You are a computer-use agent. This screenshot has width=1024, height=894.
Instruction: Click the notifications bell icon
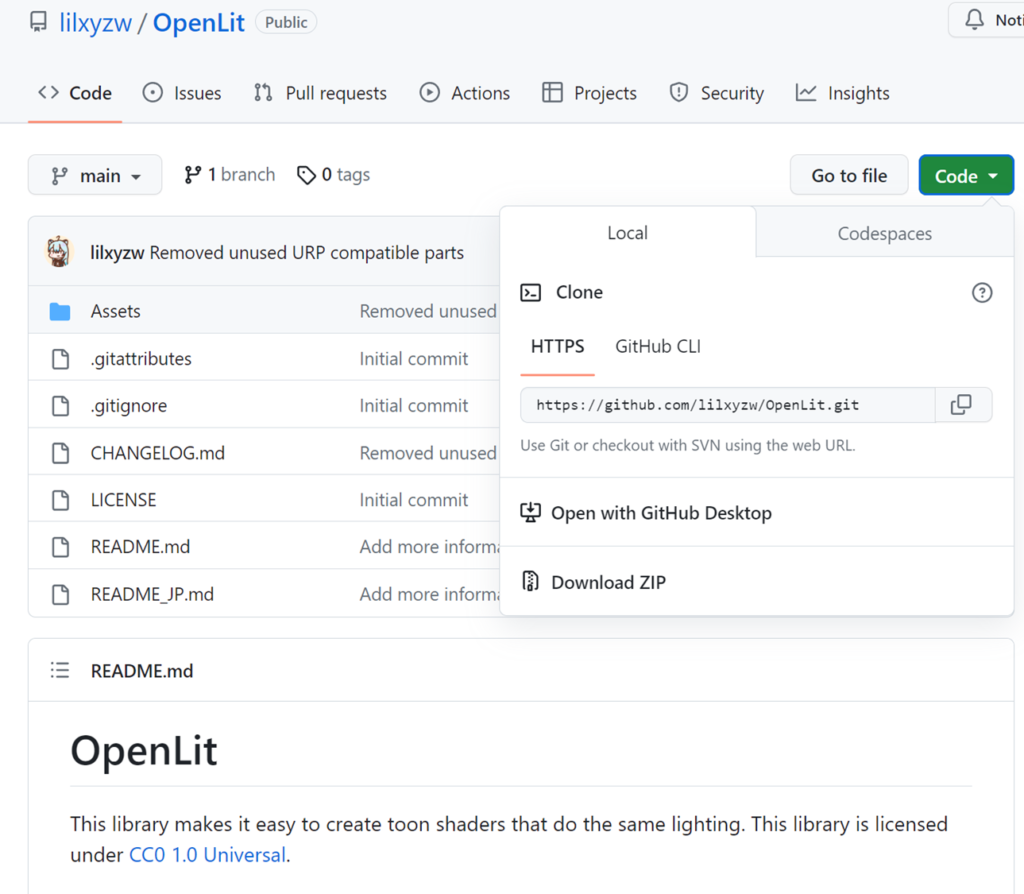tap(974, 20)
